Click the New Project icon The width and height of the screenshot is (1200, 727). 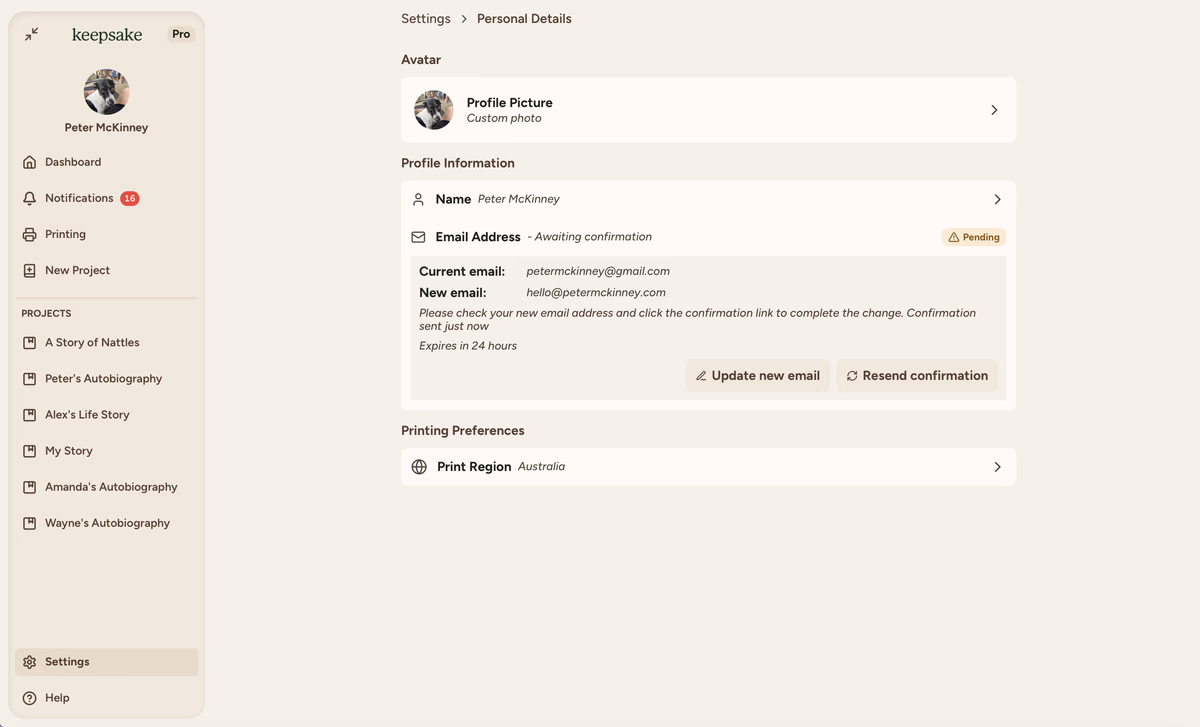30,270
